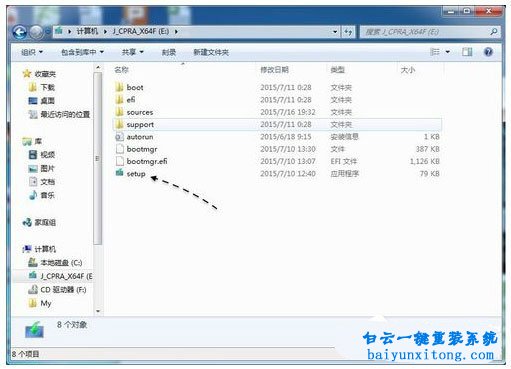Select the support folder icon
Image resolution: width=511 pixels, height=369 pixels.
pyautogui.click(x=119, y=124)
